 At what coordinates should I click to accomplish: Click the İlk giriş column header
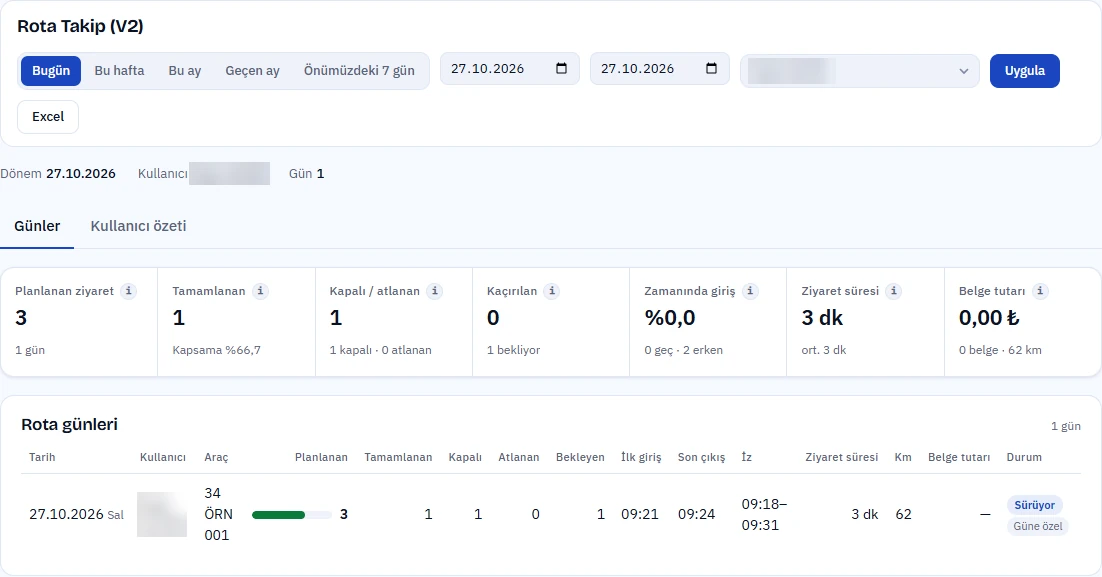(641, 458)
